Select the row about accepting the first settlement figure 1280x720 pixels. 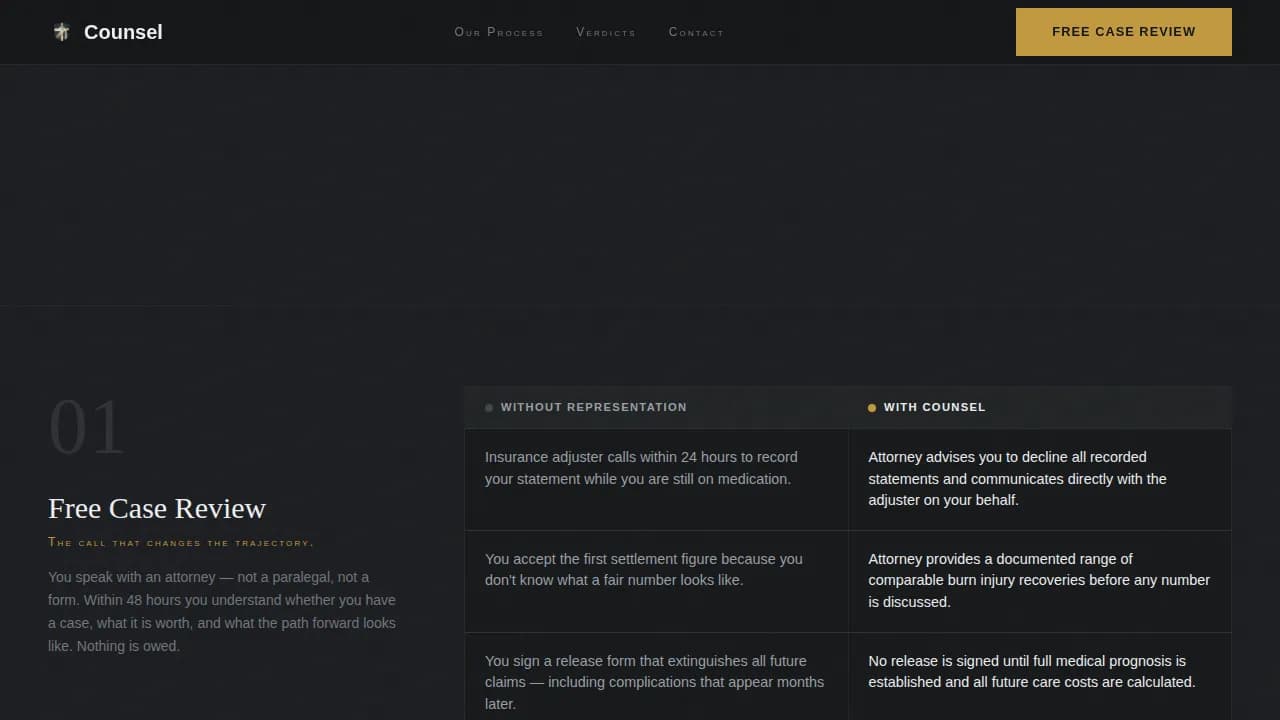point(656,570)
